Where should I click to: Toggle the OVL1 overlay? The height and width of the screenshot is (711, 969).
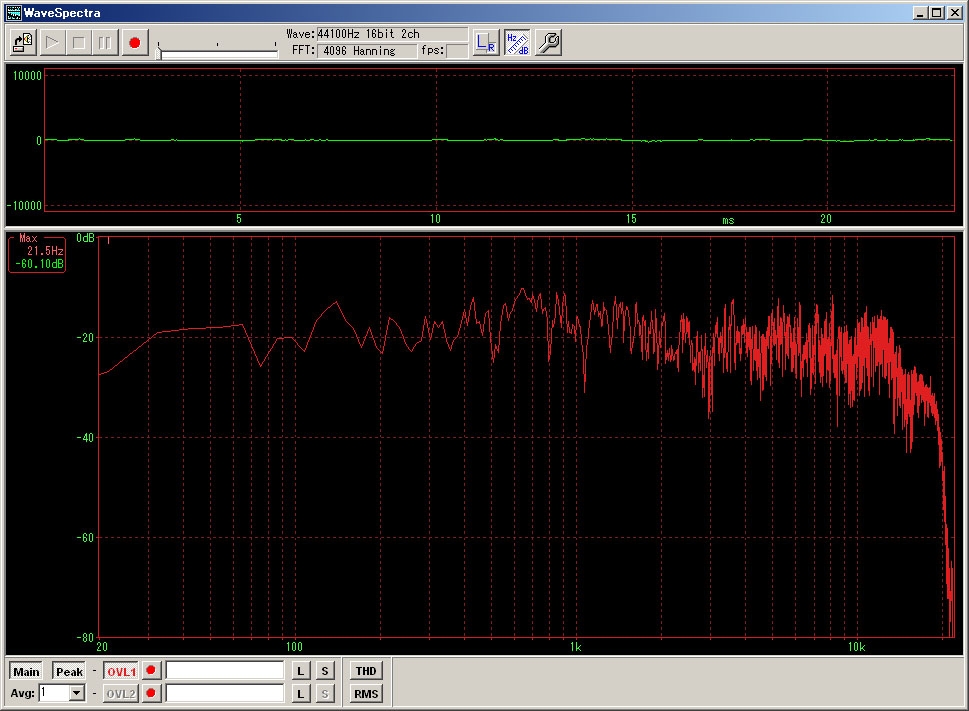[x=121, y=671]
